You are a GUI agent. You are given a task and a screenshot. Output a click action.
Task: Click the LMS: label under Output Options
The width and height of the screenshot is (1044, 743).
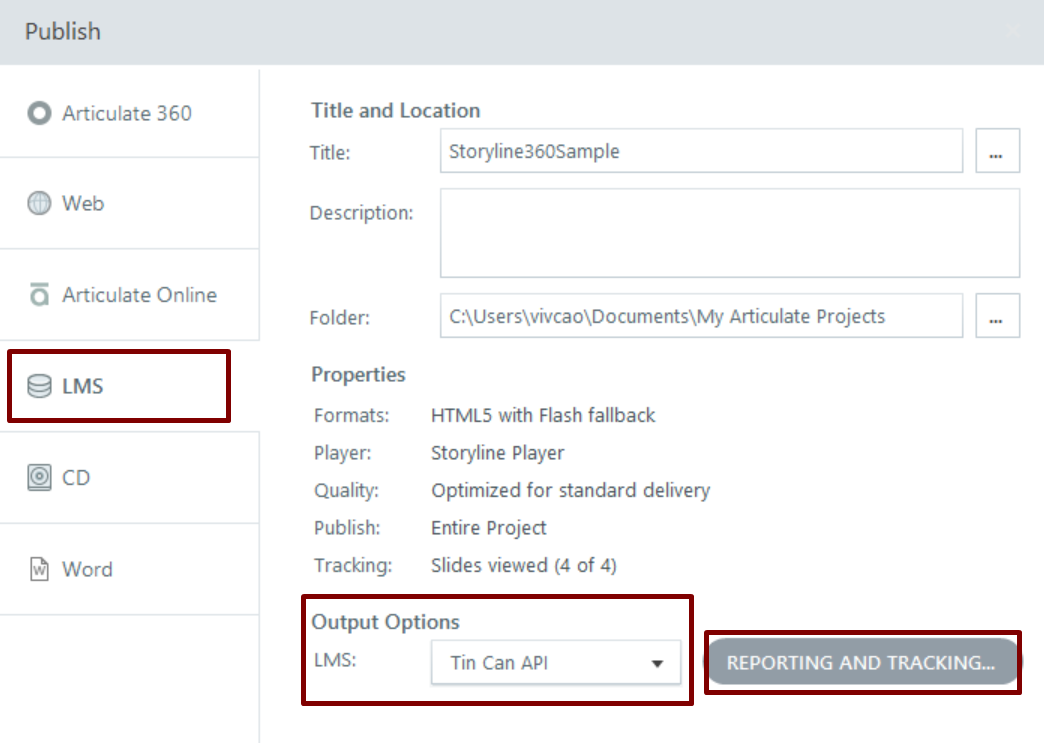pos(335,660)
